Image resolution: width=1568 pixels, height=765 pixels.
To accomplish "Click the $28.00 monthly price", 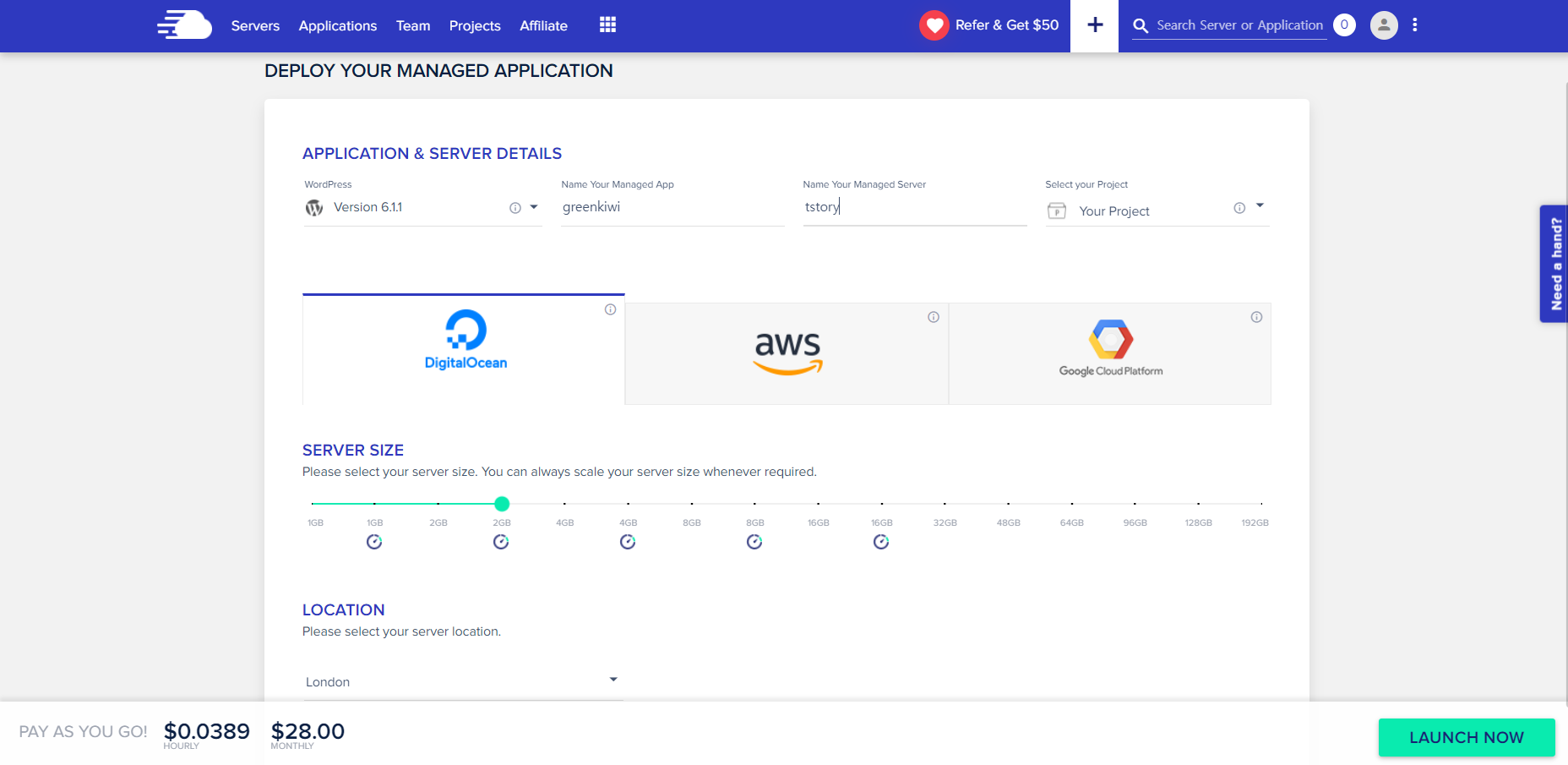I will tap(308, 731).
